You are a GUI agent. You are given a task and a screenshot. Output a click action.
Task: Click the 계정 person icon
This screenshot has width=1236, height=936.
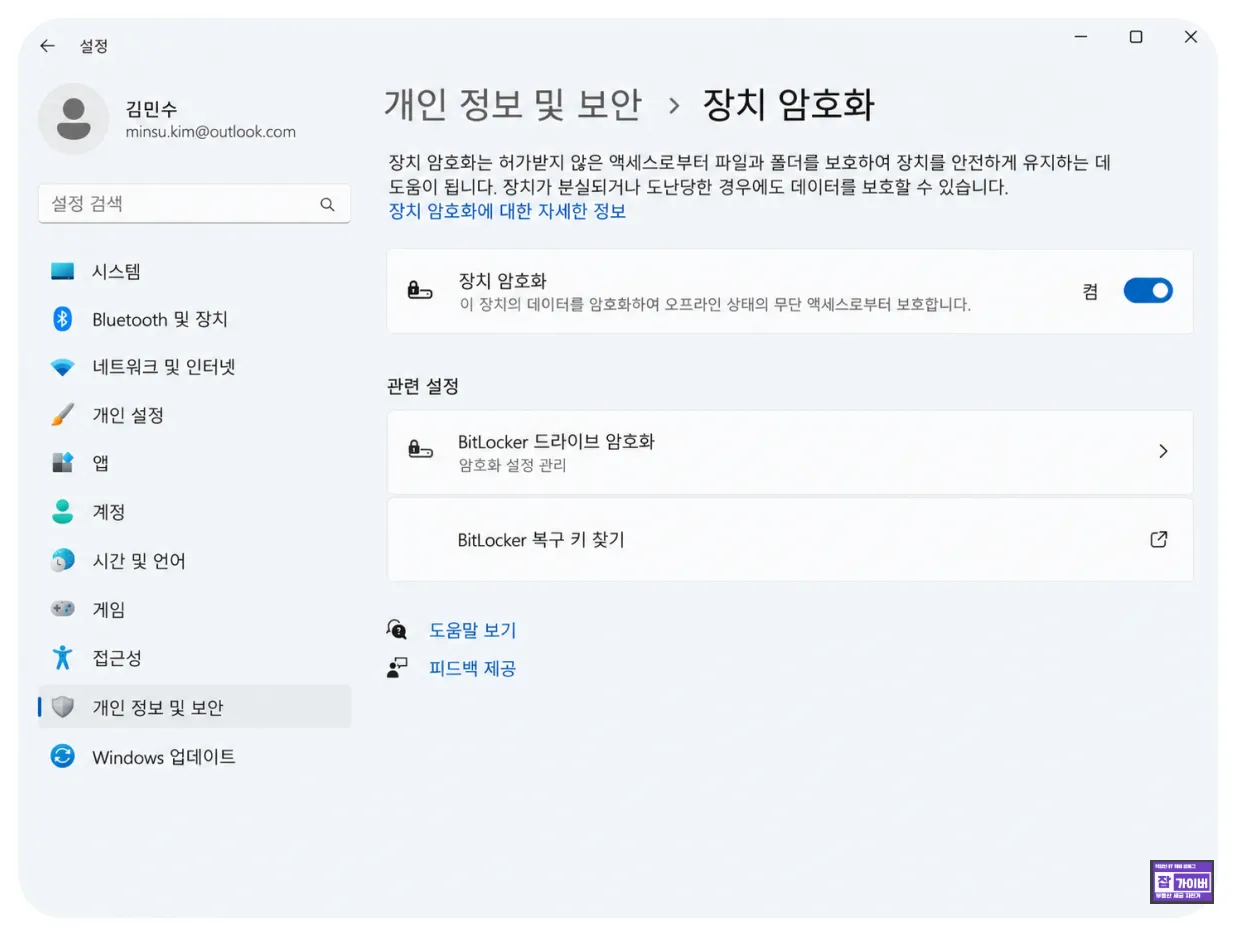62,511
